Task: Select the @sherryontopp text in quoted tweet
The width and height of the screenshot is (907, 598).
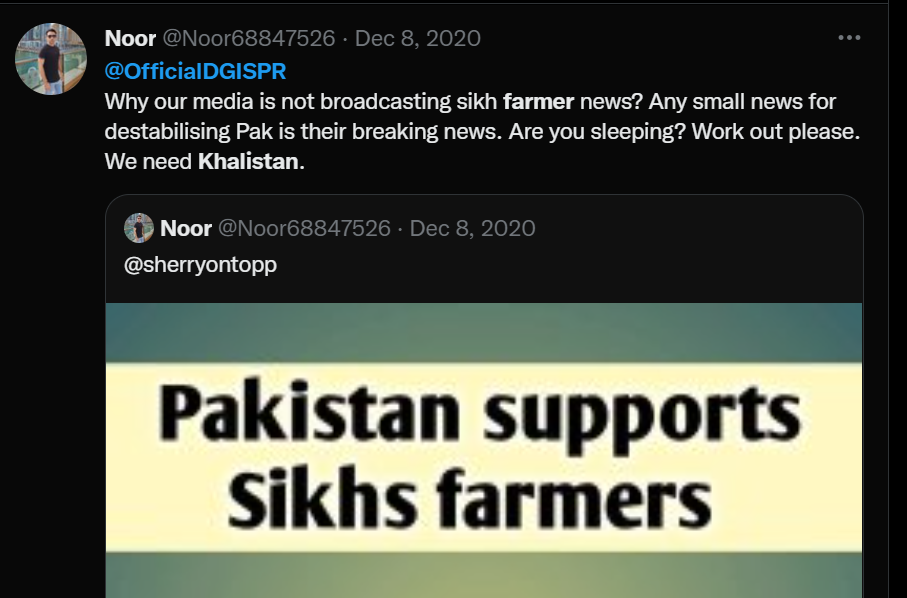Action: pos(200,265)
